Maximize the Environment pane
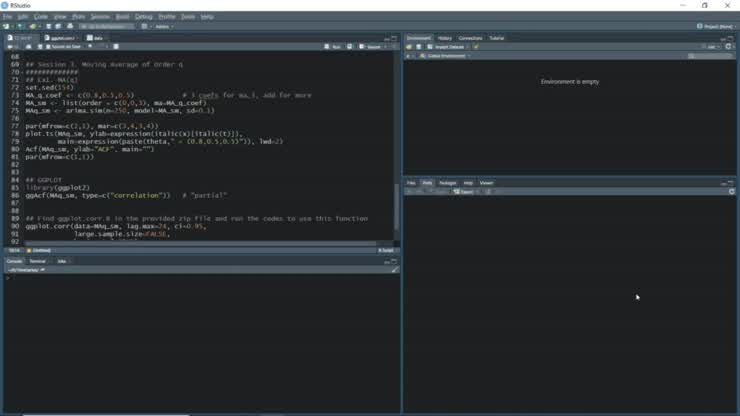The width and height of the screenshot is (740, 416). point(731,38)
